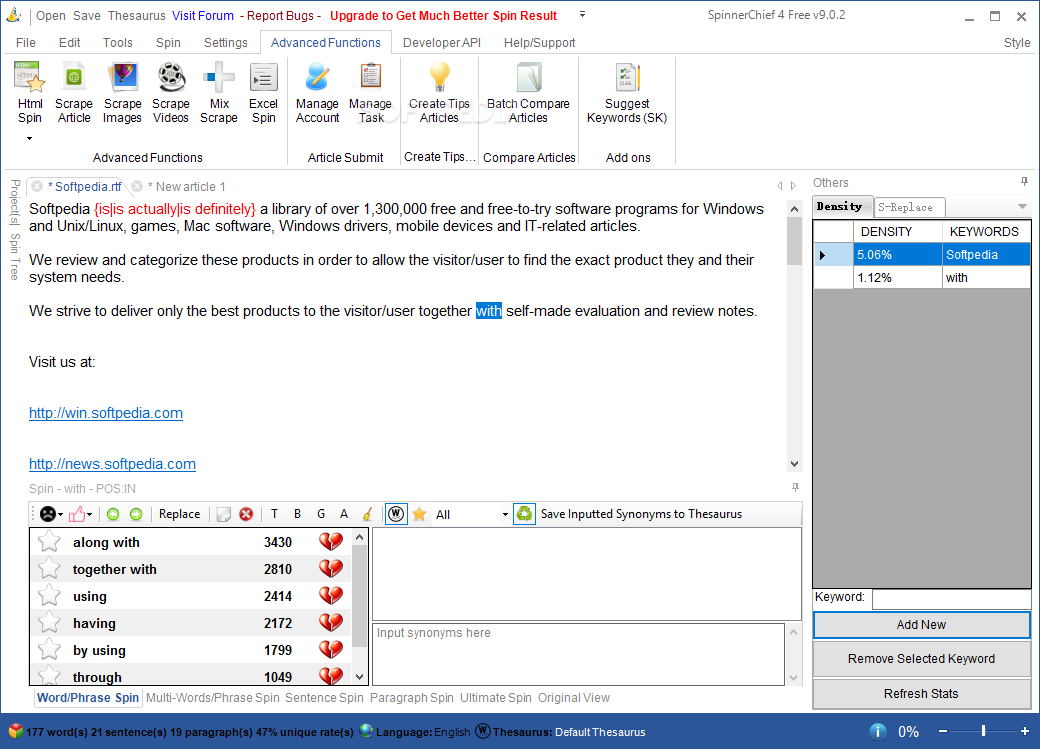Open Manage Account

(317, 93)
